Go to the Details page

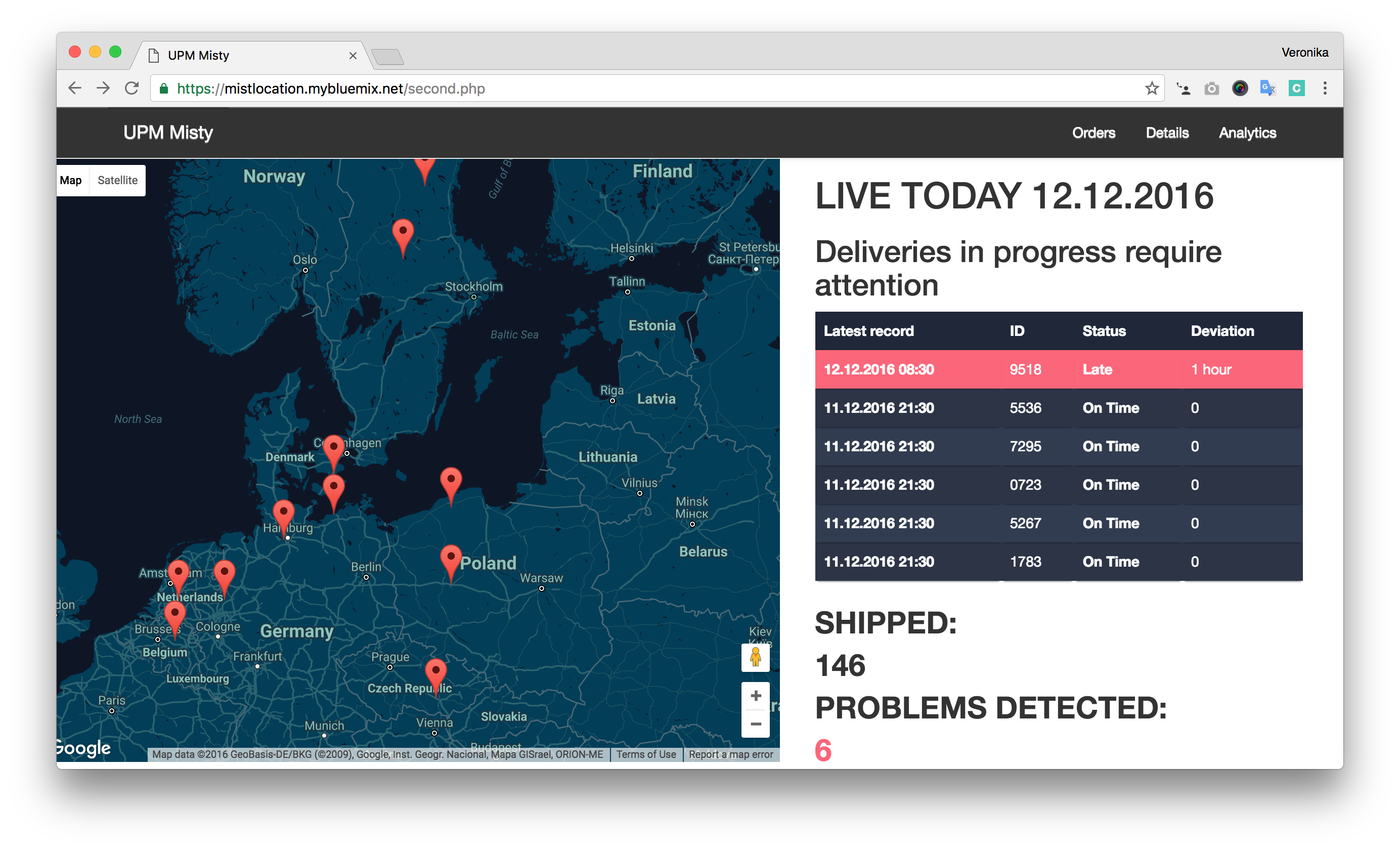point(1166,133)
